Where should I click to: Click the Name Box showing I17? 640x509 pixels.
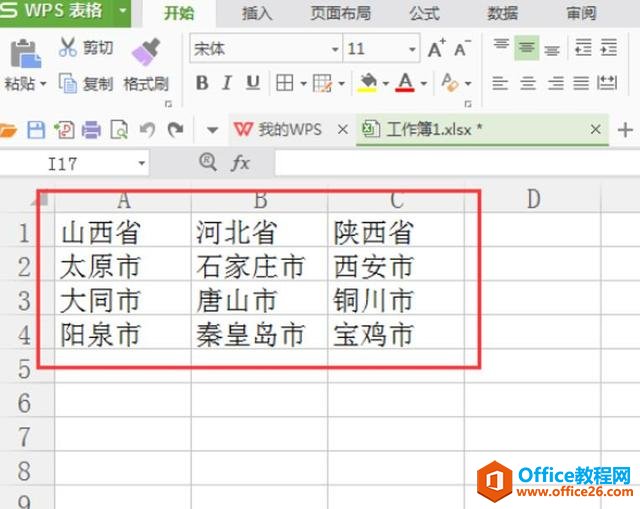[x=73, y=164]
